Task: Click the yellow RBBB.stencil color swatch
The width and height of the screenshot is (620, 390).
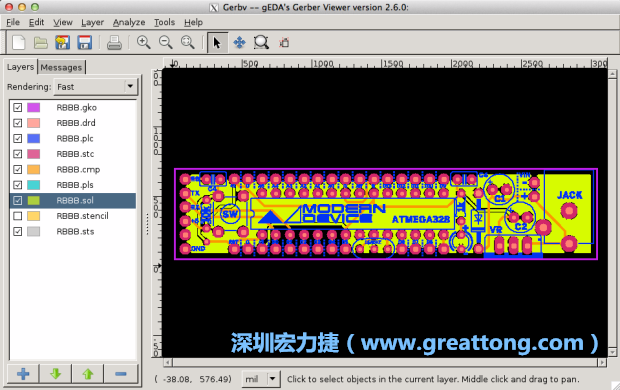Action: (x=34, y=216)
